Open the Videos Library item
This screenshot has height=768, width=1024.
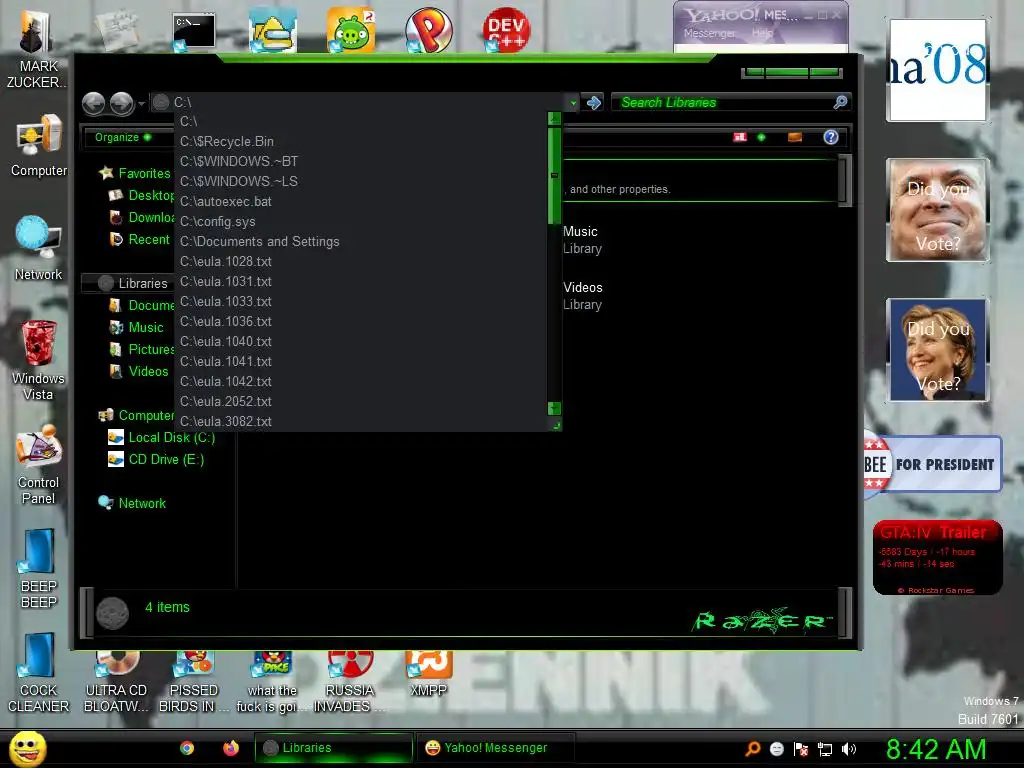click(583, 296)
